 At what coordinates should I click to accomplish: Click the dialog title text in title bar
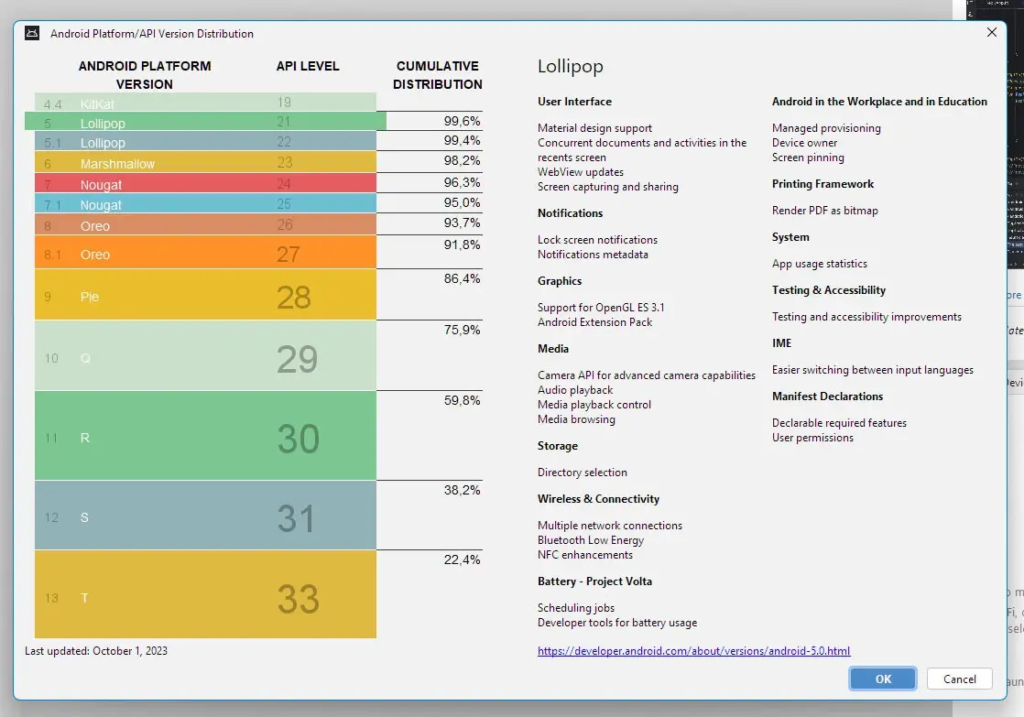pyautogui.click(x=152, y=33)
